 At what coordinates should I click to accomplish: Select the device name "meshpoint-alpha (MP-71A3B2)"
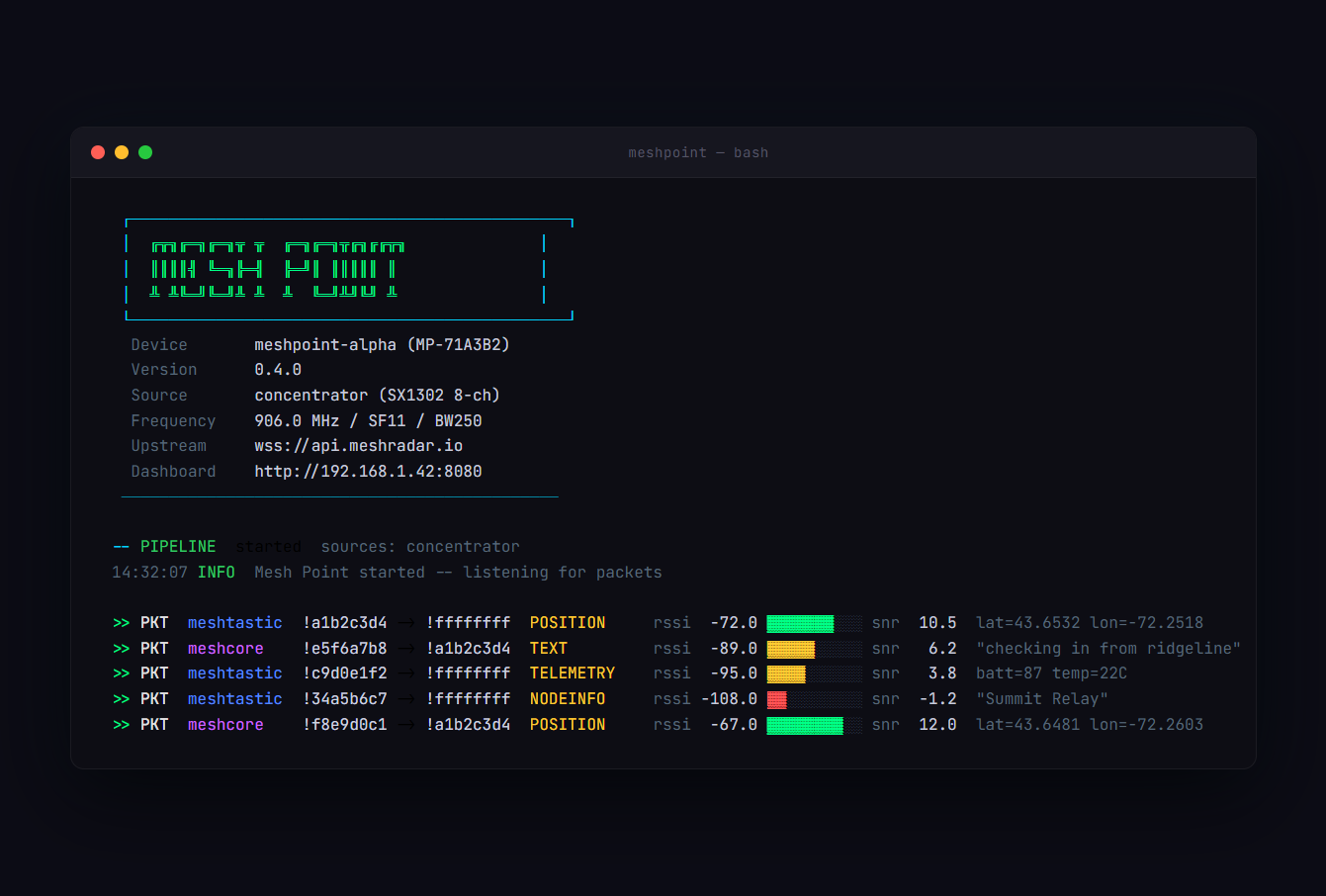click(x=382, y=345)
